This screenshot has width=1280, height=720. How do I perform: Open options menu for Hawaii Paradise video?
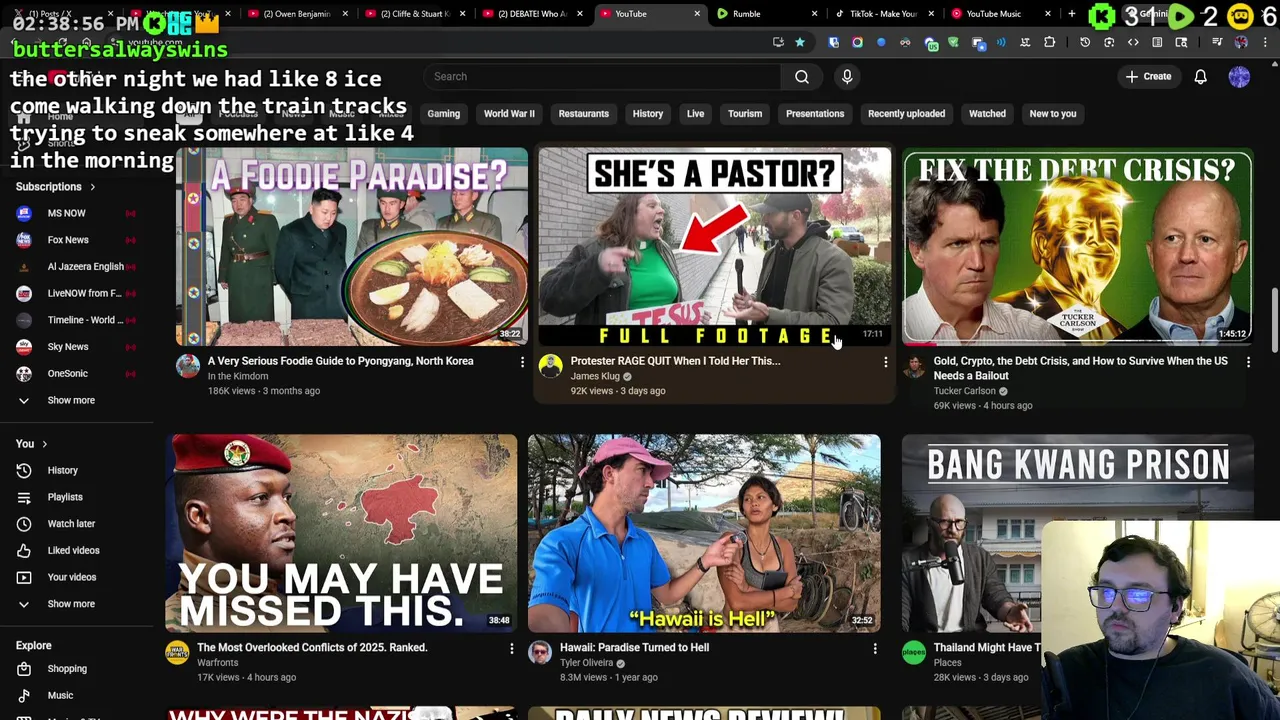[874, 649]
